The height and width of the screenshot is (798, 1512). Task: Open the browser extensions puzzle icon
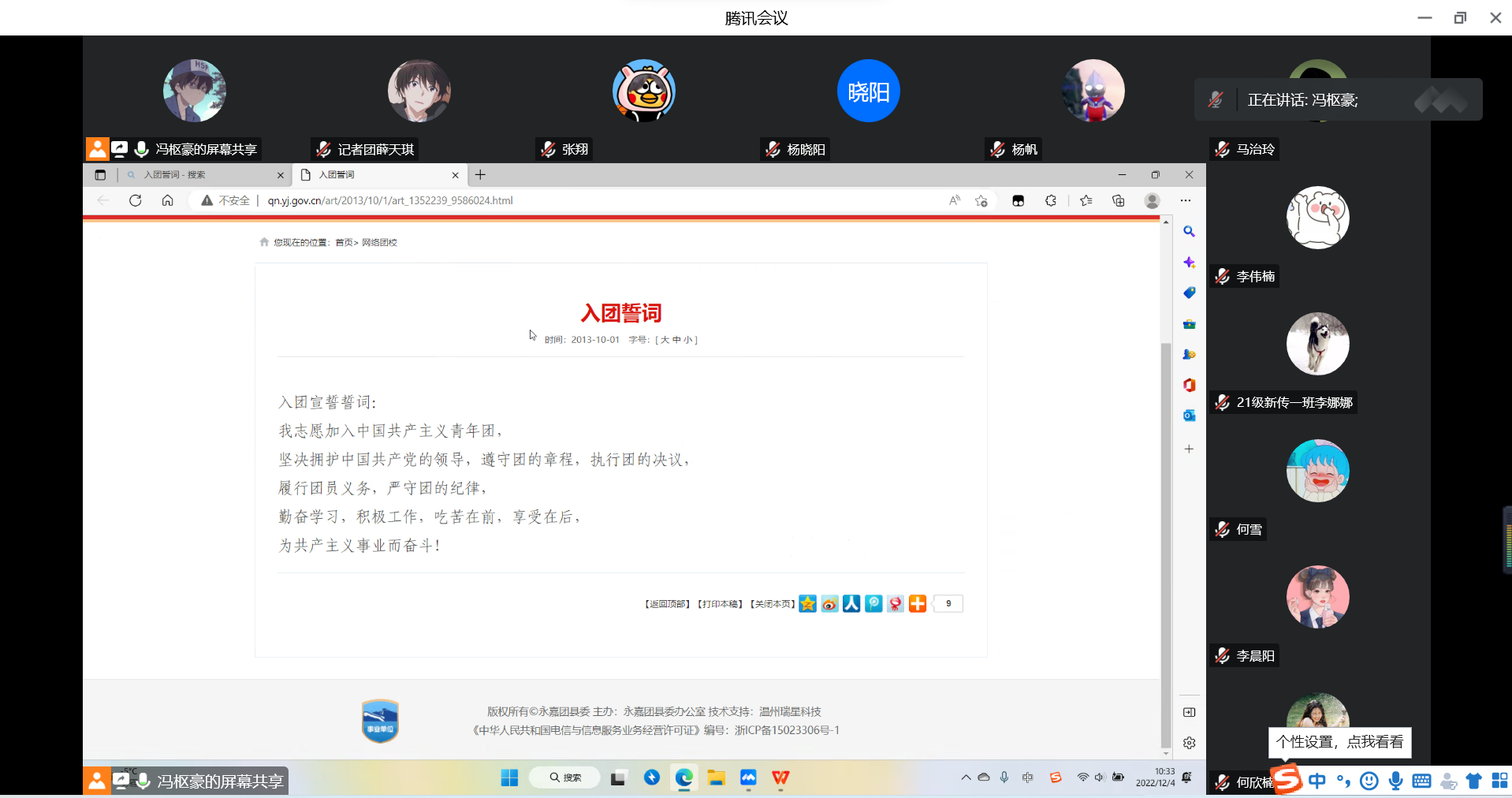pos(1051,201)
